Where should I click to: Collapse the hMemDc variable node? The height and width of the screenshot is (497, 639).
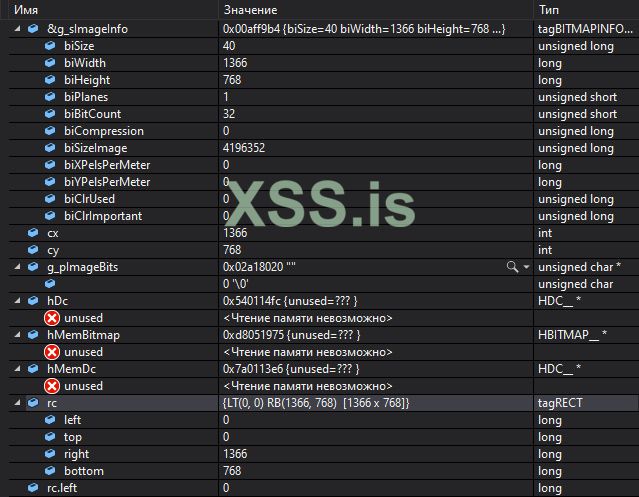tap(17, 369)
